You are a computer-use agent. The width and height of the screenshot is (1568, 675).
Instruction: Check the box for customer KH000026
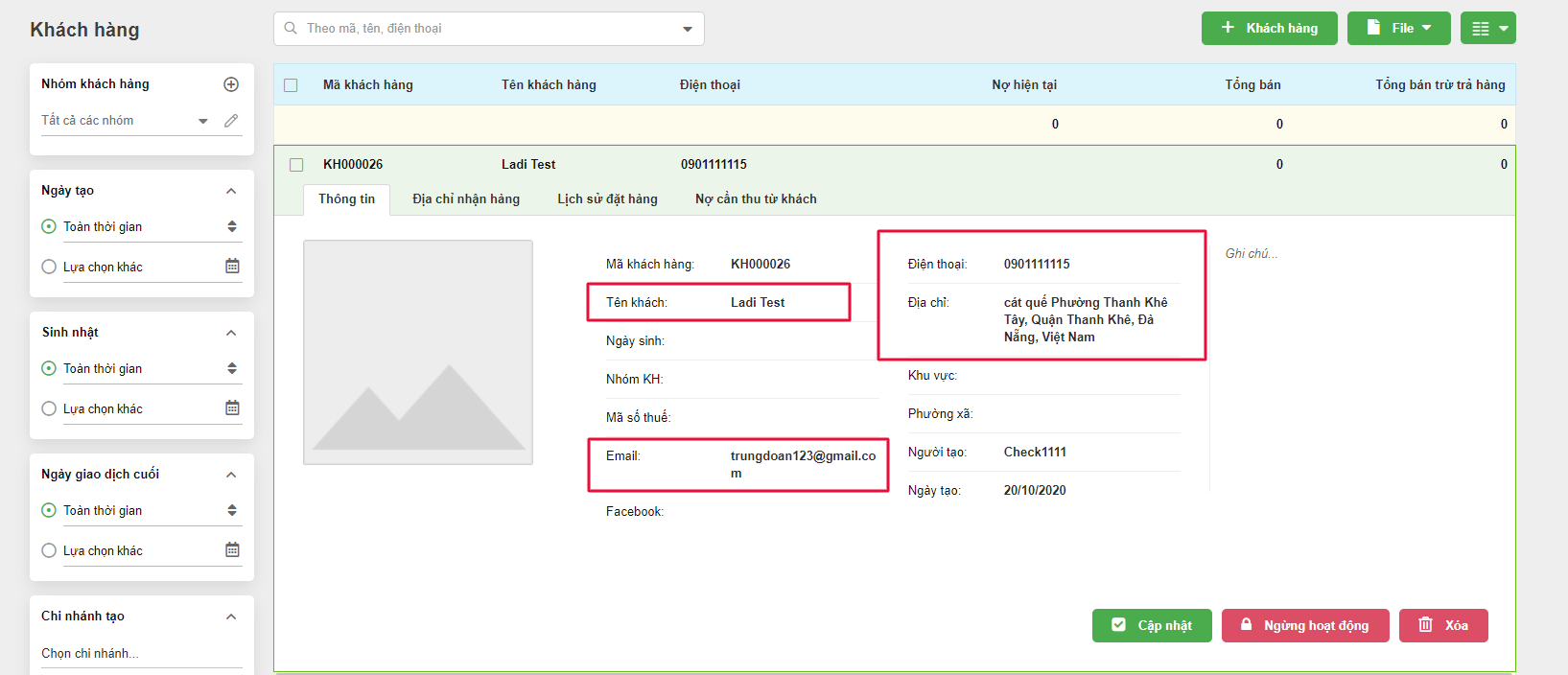point(296,165)
